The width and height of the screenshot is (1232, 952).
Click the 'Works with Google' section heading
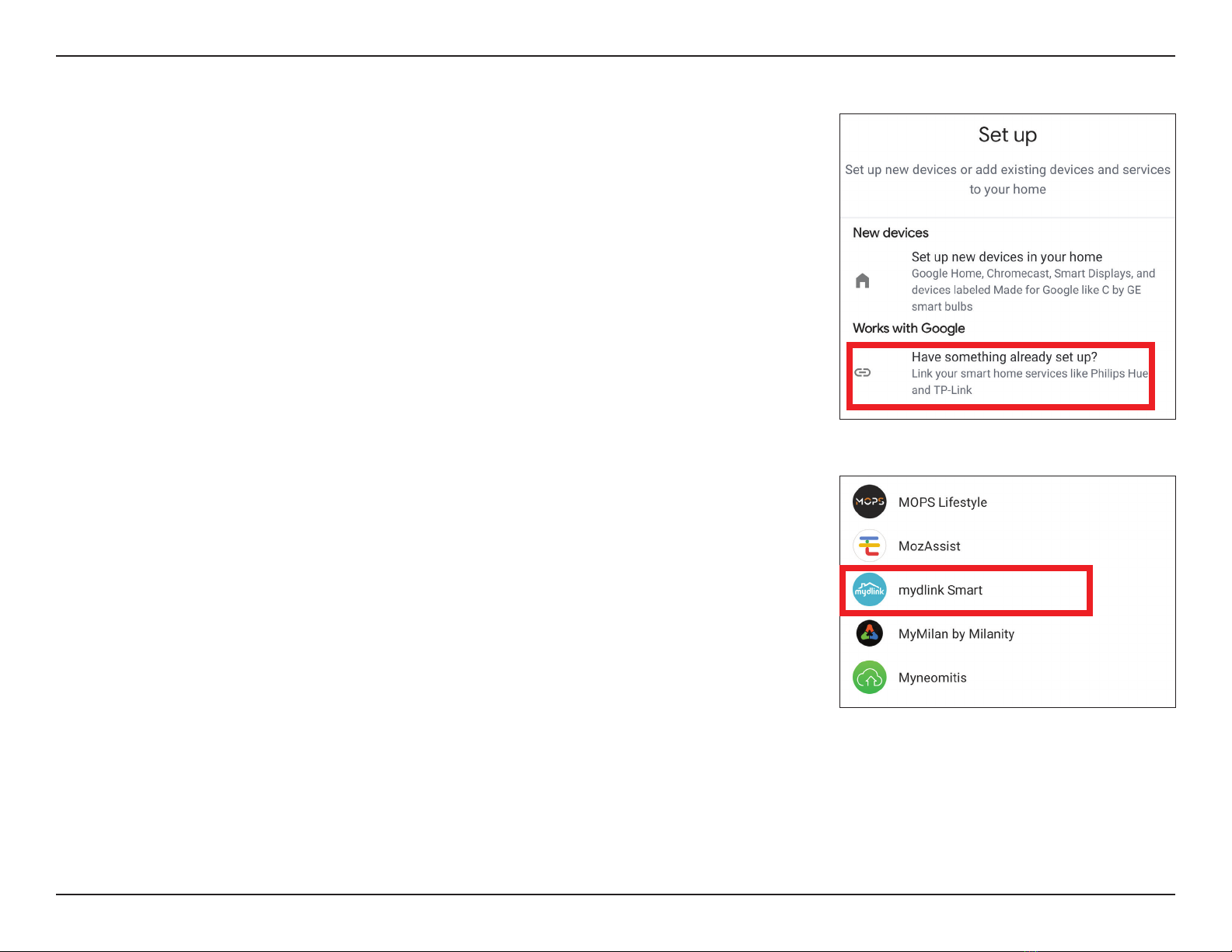909,329
